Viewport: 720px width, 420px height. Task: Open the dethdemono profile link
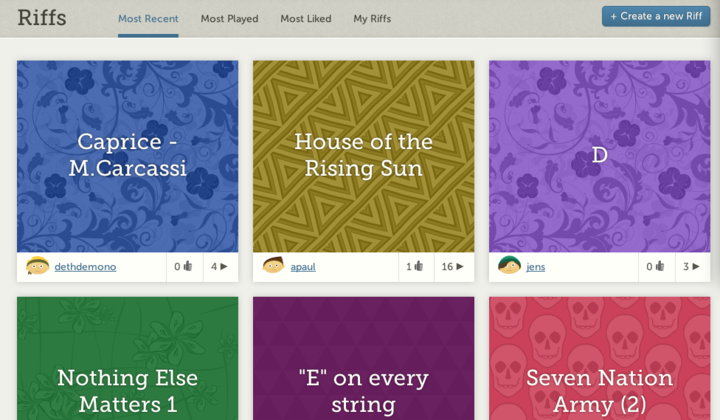click(85, 267)
